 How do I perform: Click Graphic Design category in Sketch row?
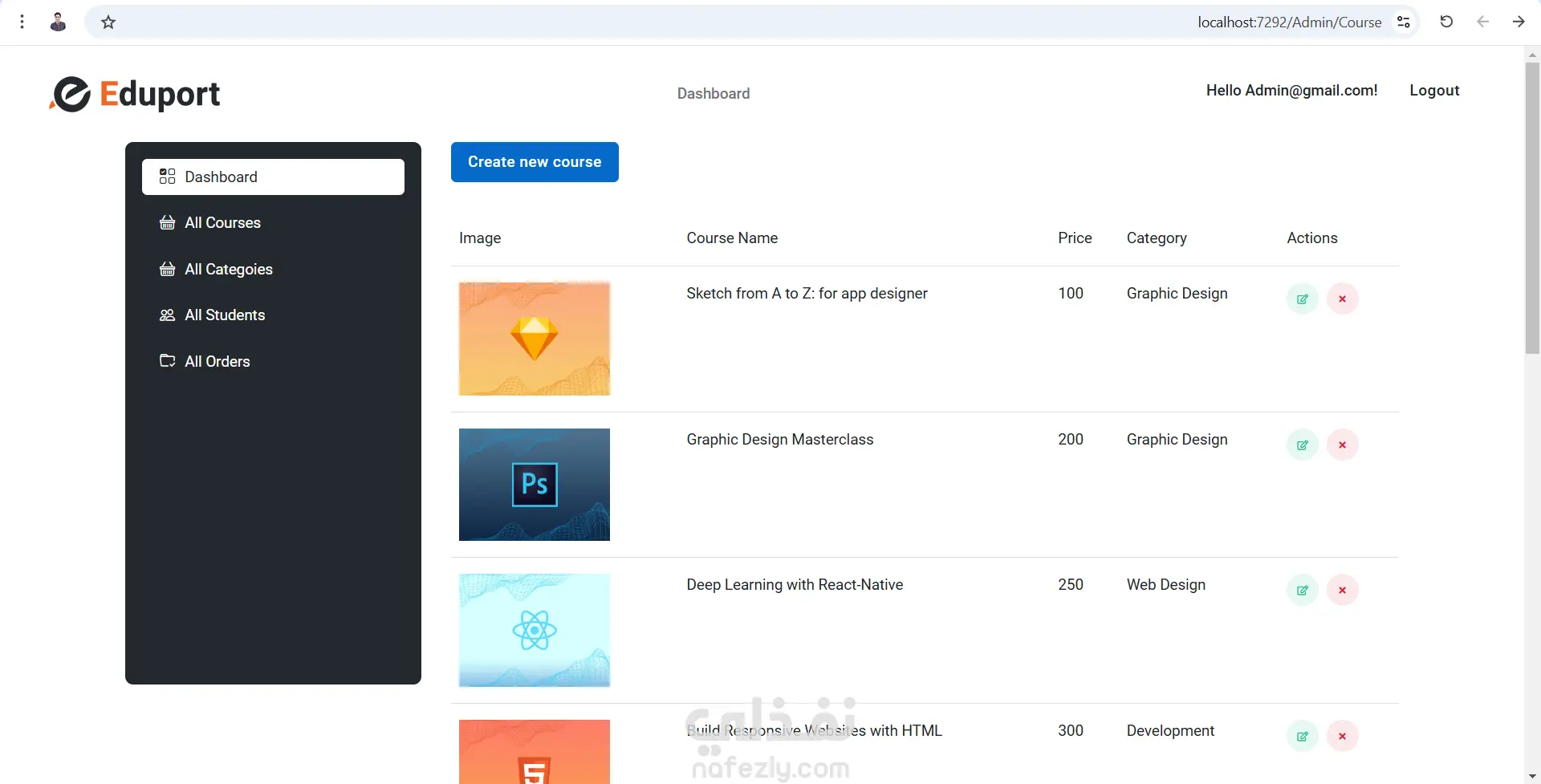tap(1177, 294)
